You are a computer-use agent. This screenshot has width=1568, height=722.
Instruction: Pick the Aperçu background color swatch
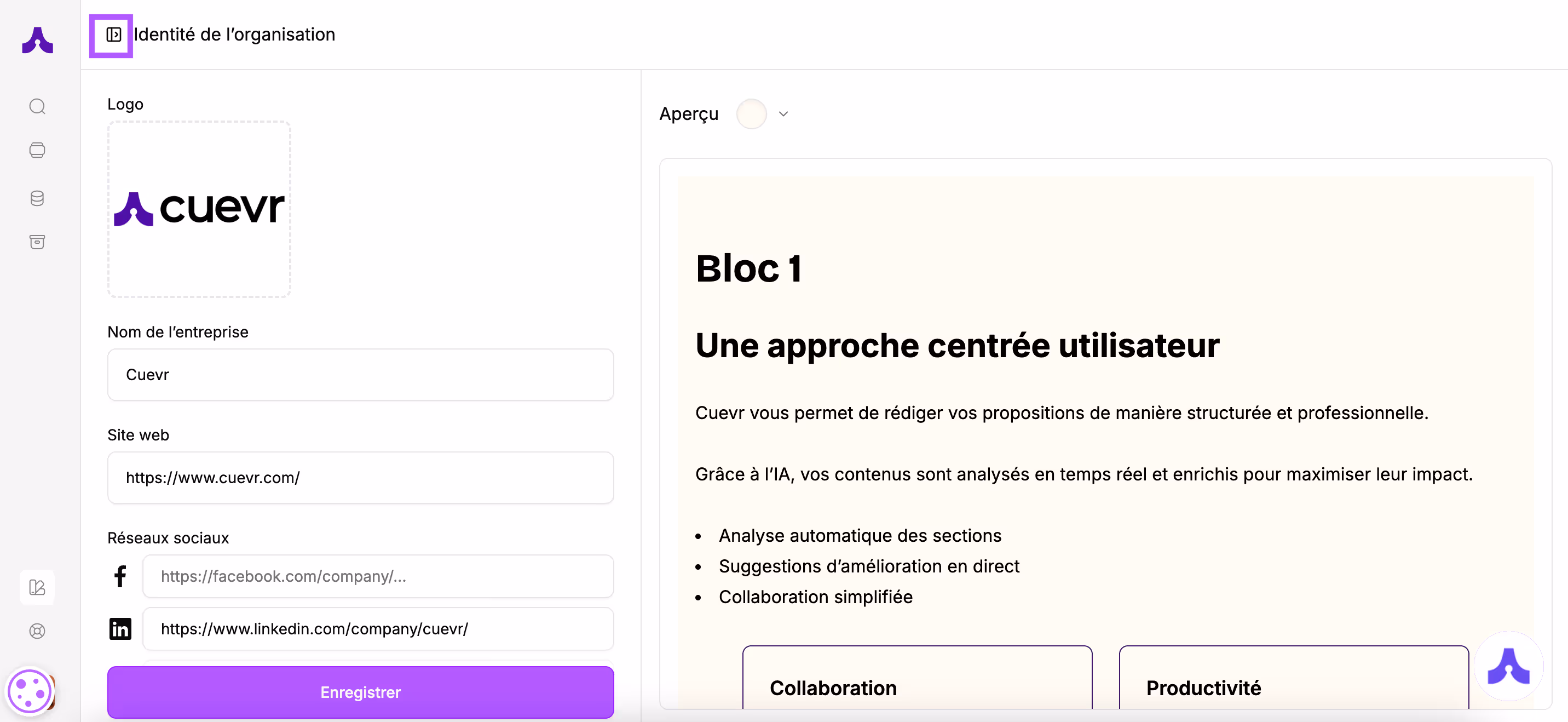751,113
